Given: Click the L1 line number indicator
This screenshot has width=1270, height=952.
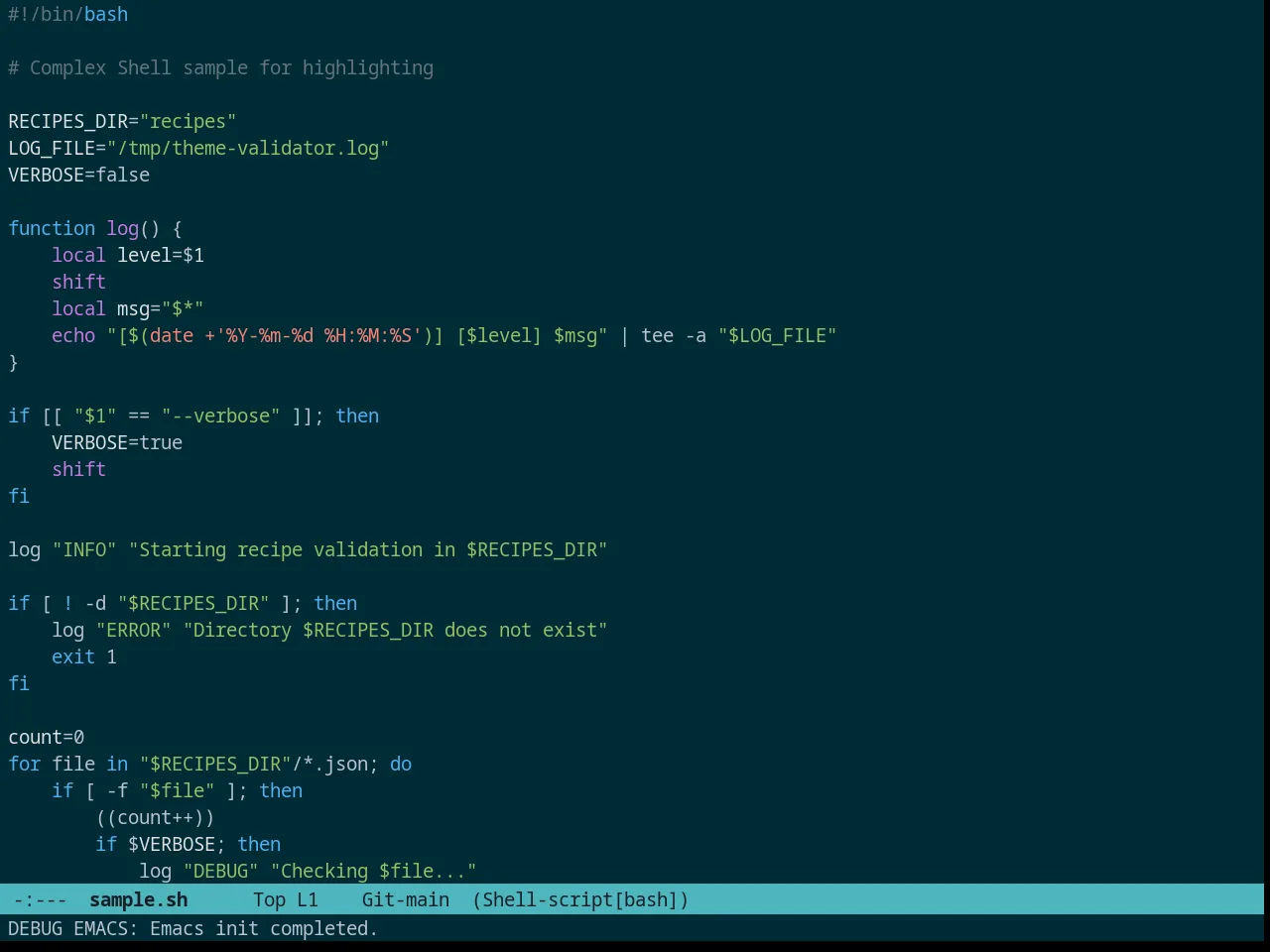Looking at the screenshot, I should pyautogui.click(x=308, y=899).
